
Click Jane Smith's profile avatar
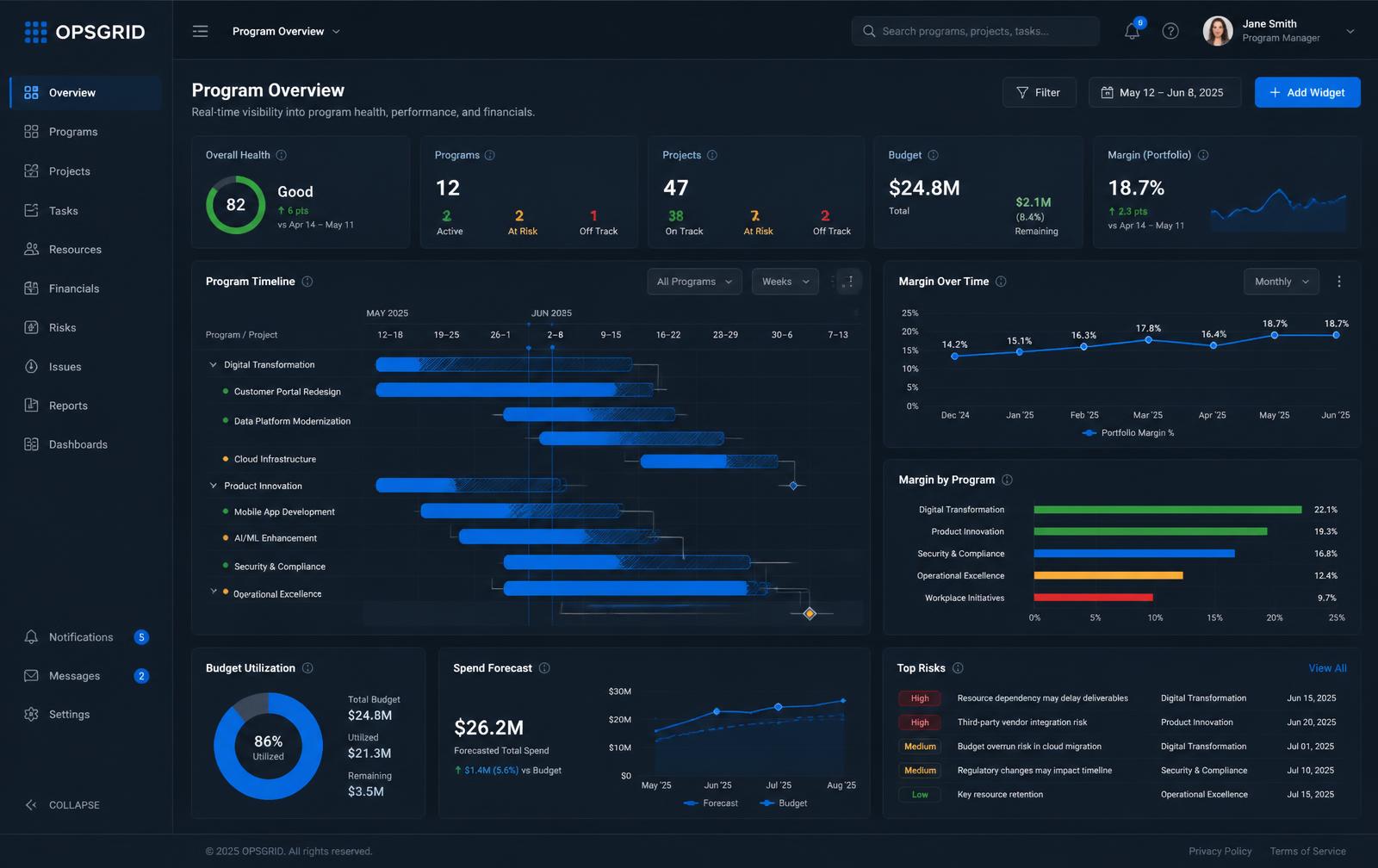(1217, 31)
